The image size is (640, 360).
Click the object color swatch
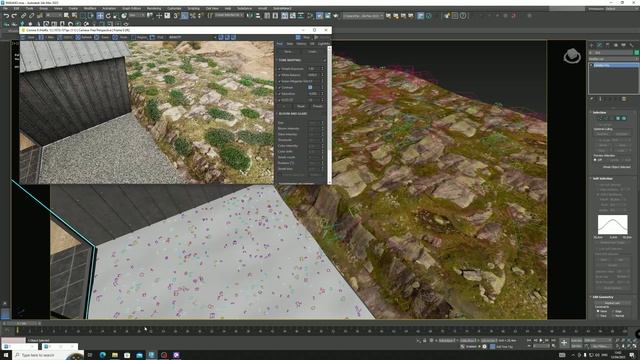coord(636,53)
